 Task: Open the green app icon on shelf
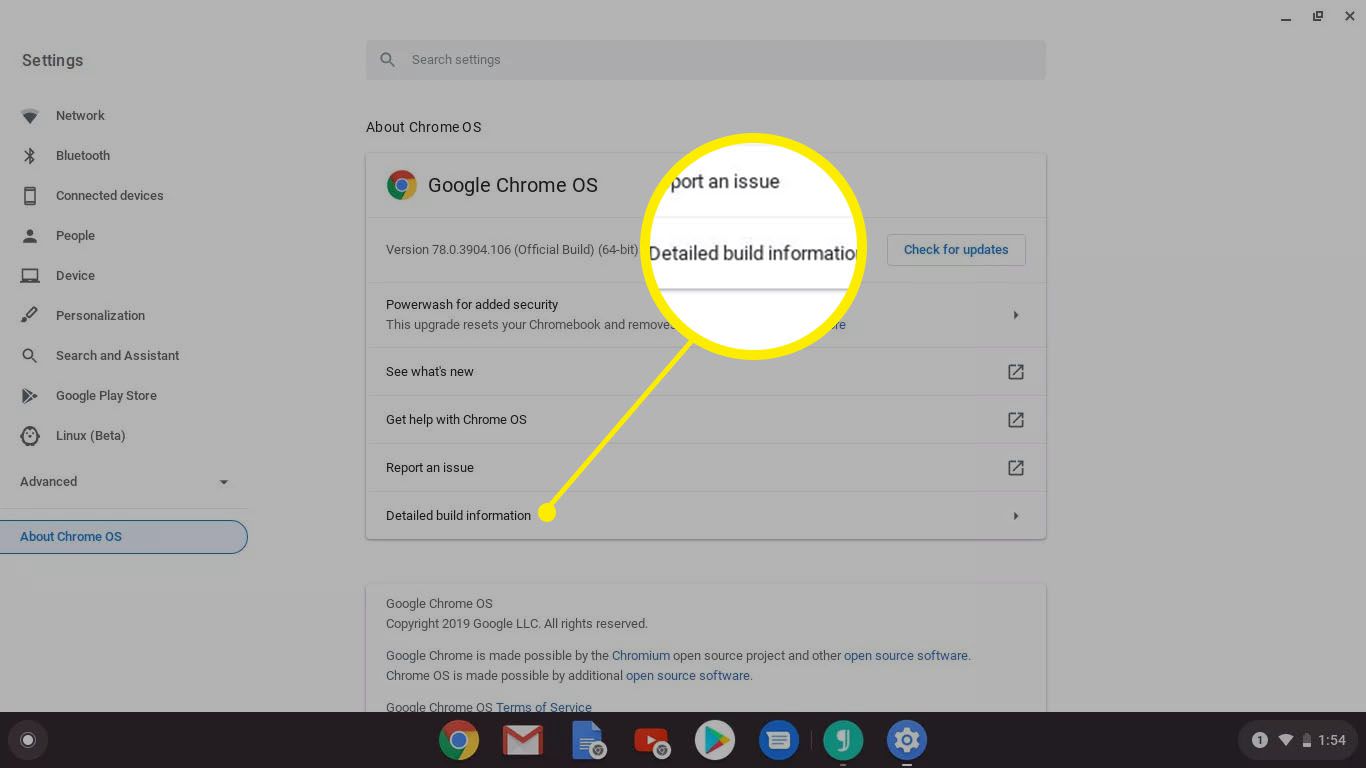(x=843, y=740)
